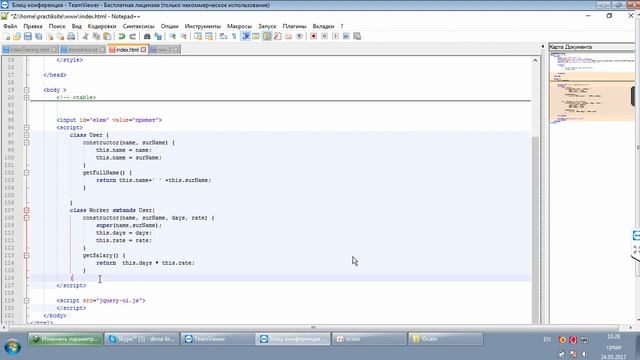The image size is (640, 360).
Task: Switch to the index.html tab
Action: pos(127,50)
